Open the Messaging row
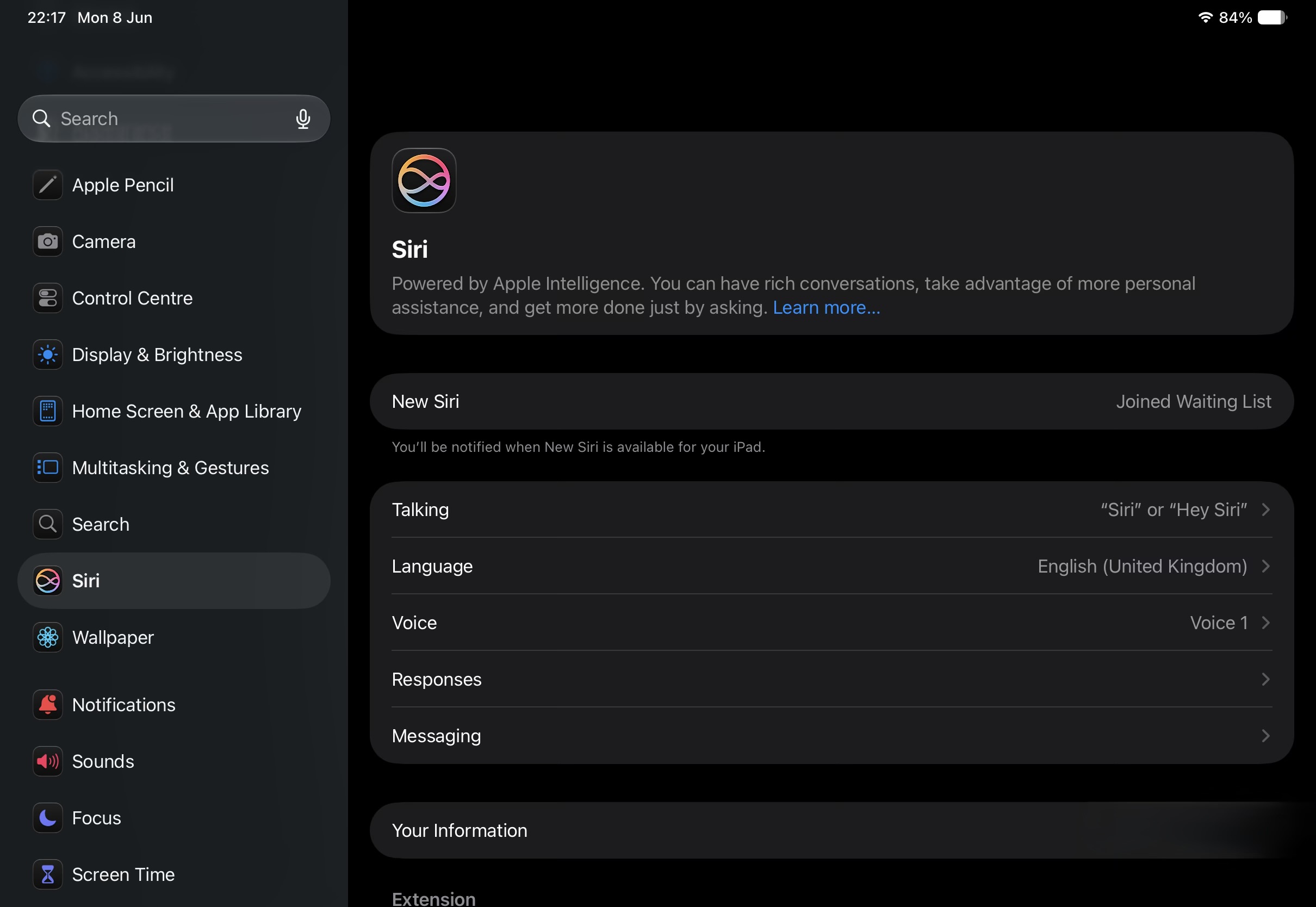Image resolution: width=1316 pixels, height=907 pixels. click(832, 736)
